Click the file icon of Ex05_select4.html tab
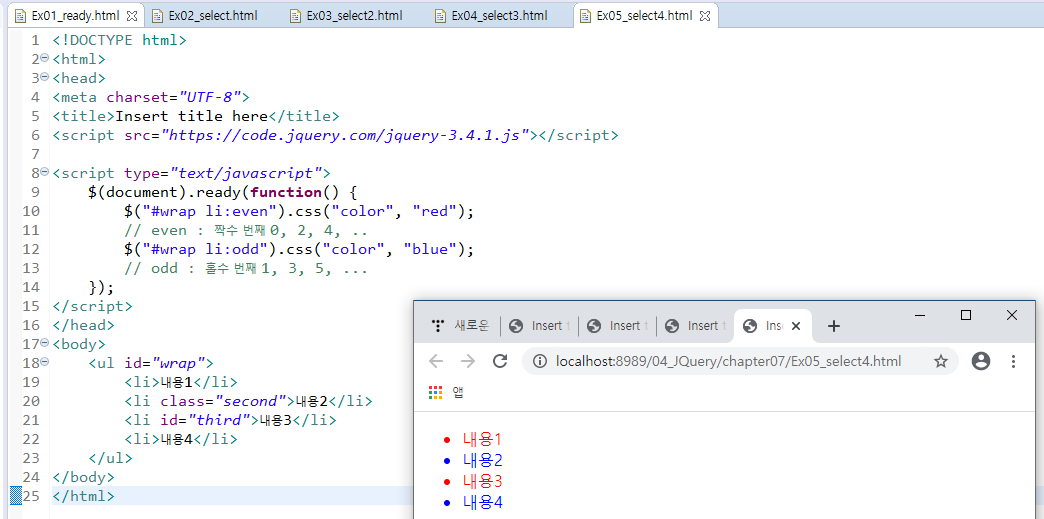The image size is (1044, 519). [585, 15]
